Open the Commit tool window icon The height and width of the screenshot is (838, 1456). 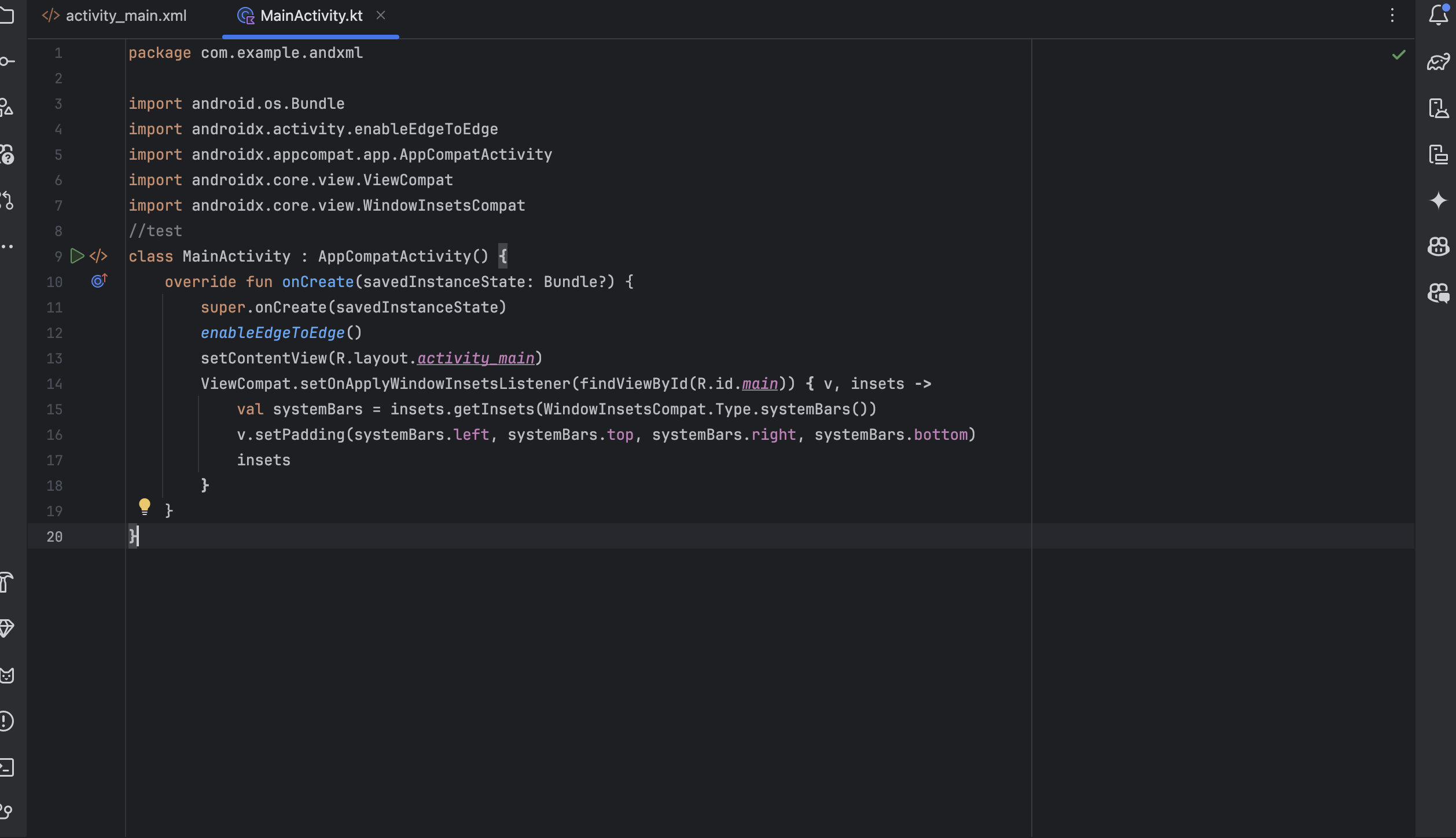pyautogui.click(x=7, y=61)
